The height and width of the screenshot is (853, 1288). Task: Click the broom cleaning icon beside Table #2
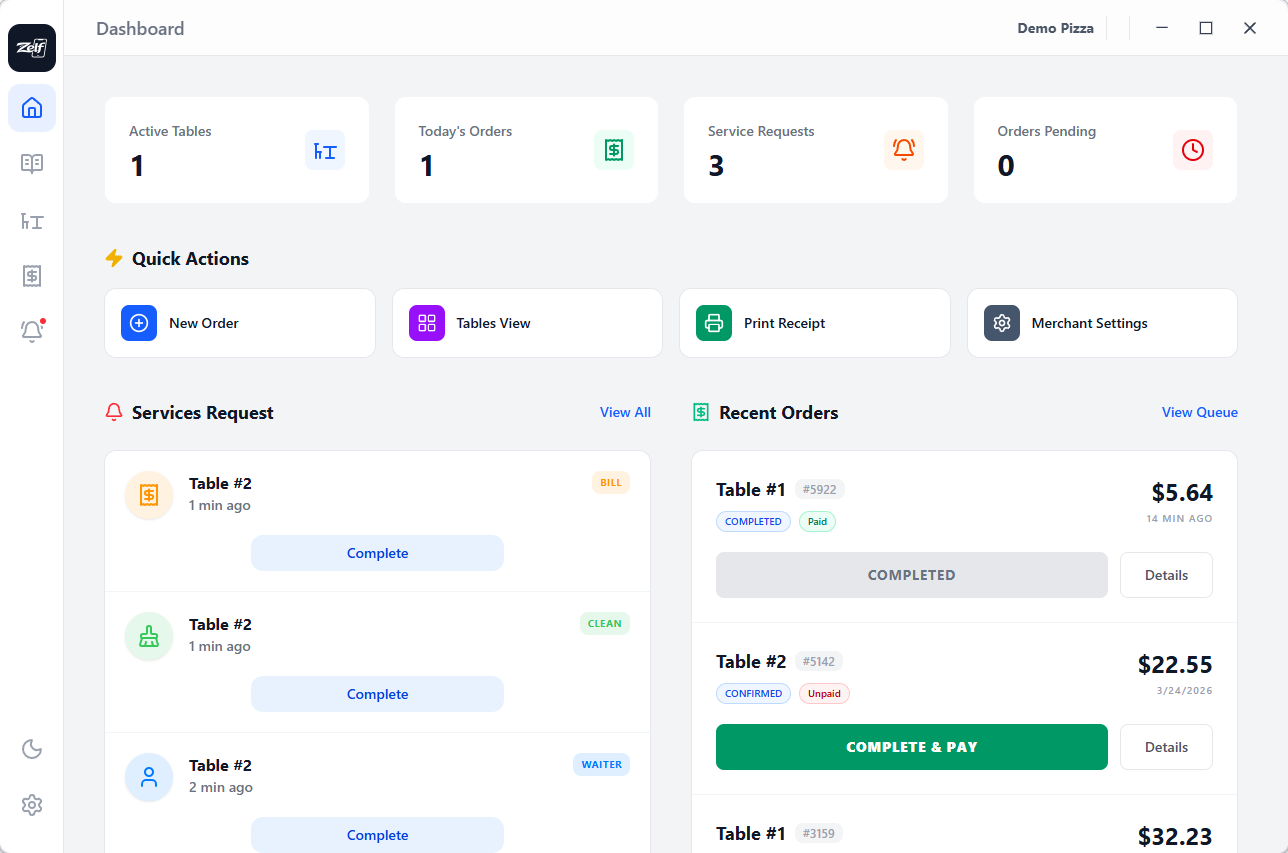coord(148,636)
